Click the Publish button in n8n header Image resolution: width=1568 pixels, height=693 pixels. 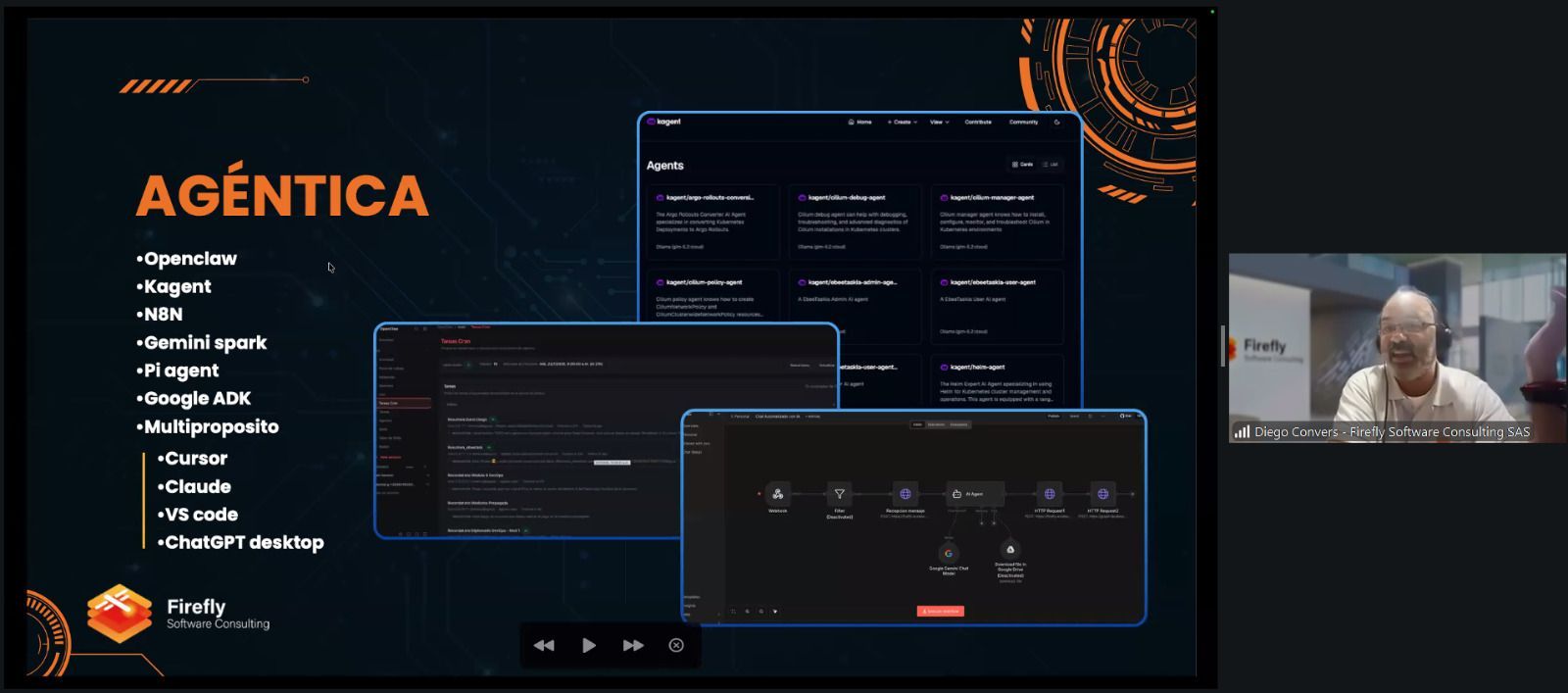pyautogui.click(x=1053, y=417)
